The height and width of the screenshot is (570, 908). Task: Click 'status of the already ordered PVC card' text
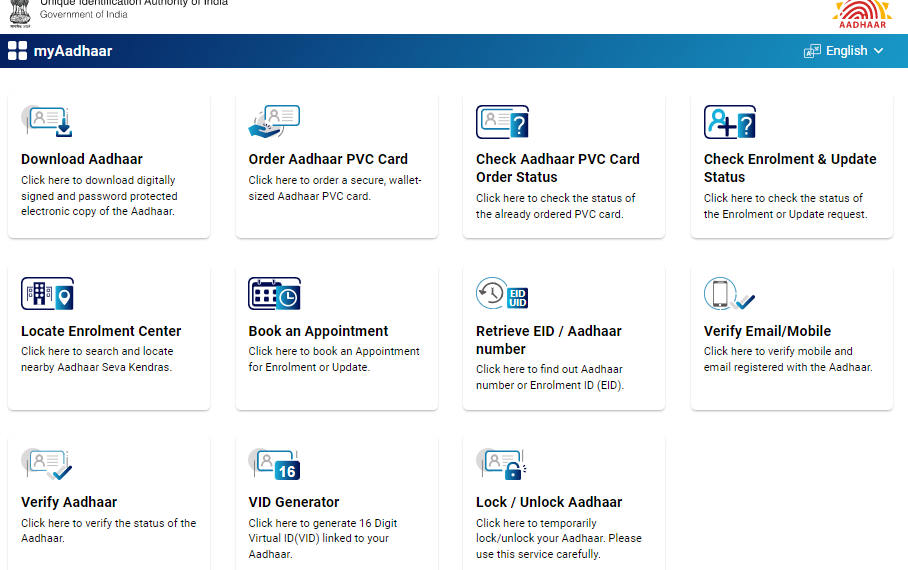click(555, 206)
